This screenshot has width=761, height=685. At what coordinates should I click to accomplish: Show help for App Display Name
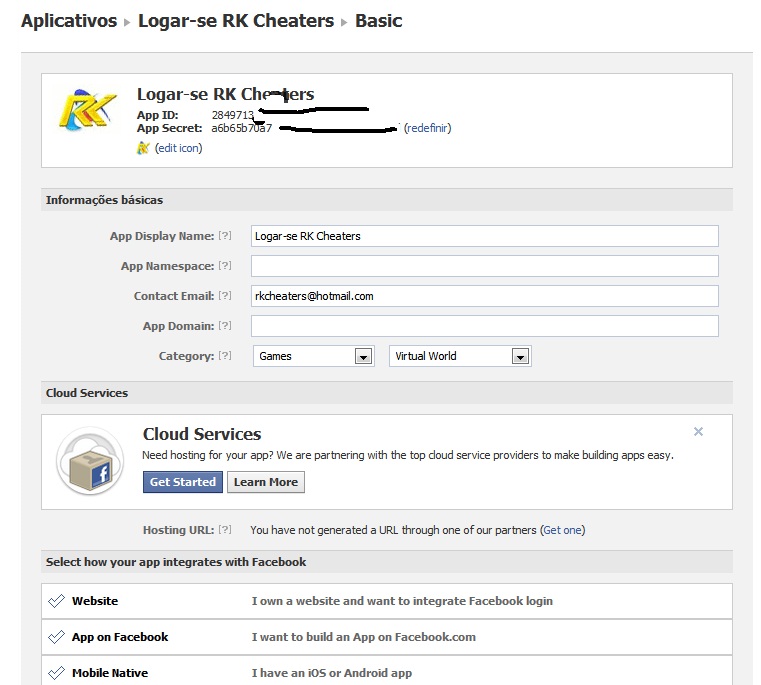tap(225, 235)
